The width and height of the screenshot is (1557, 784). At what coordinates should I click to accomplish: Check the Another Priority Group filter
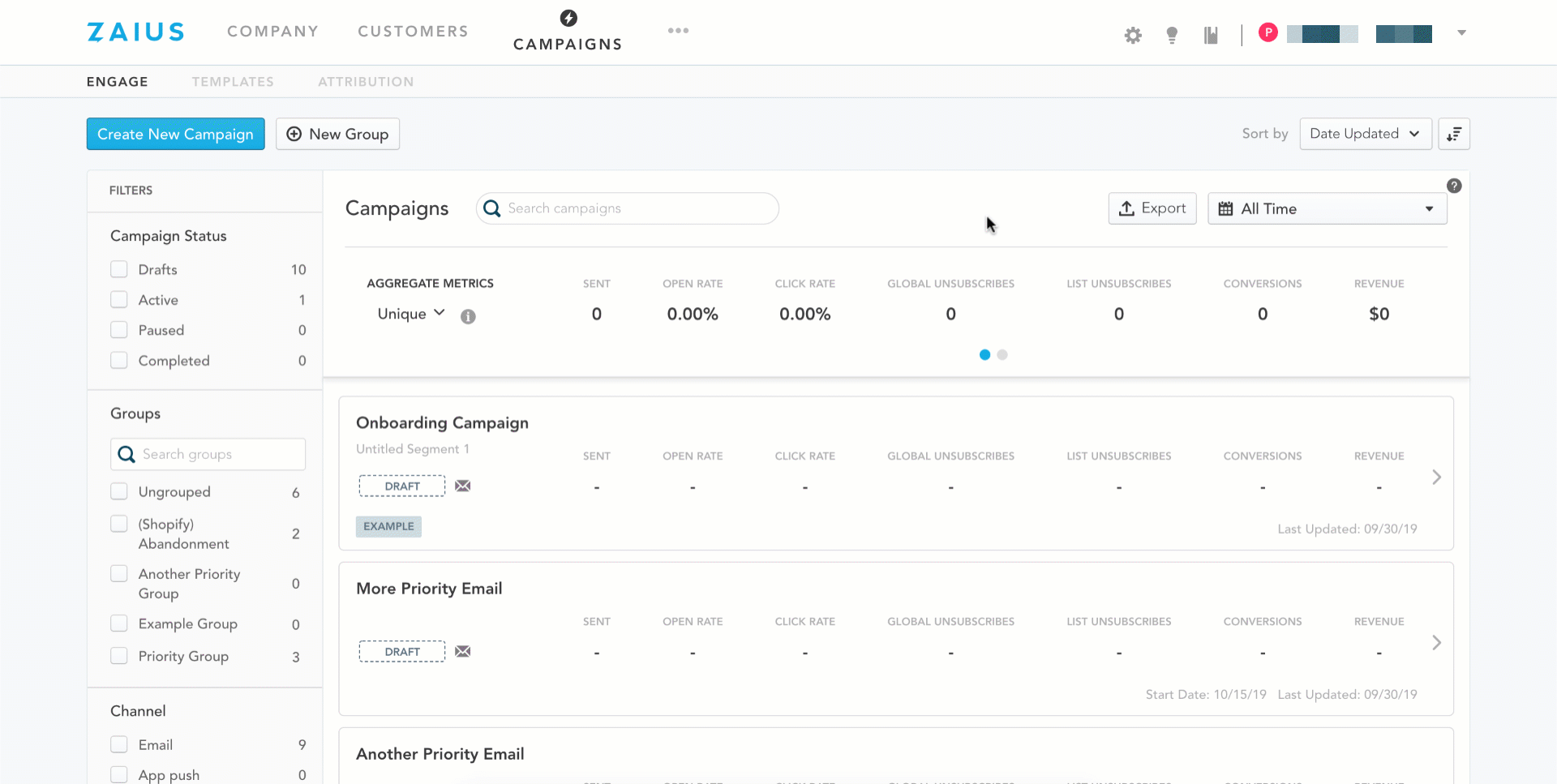pyautogui.click(x=119, y=573)
